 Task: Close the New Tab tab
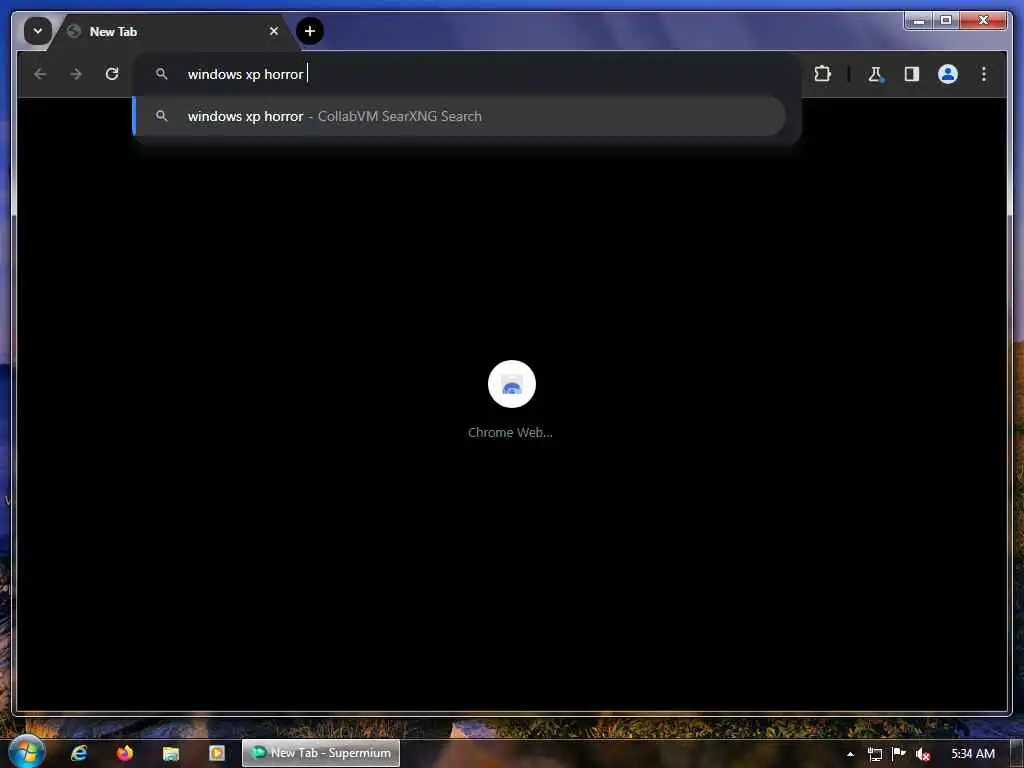(x=274, y=31)
